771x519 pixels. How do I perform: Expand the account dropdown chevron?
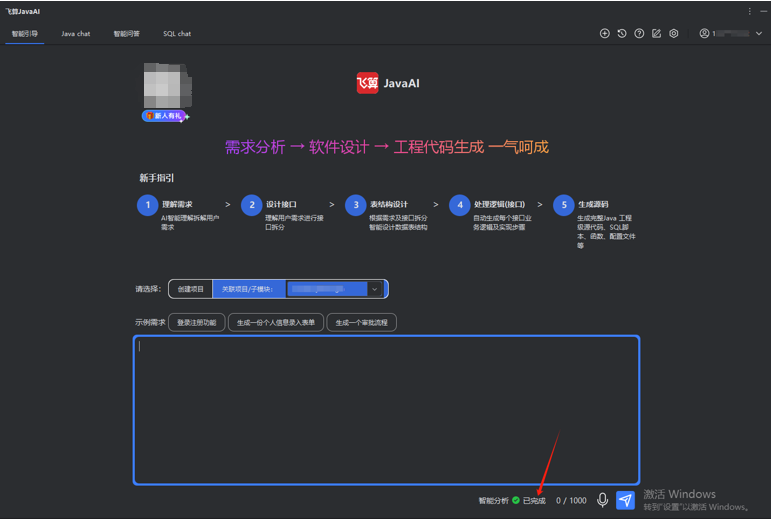pyautogui.click(x=759, y=33)
